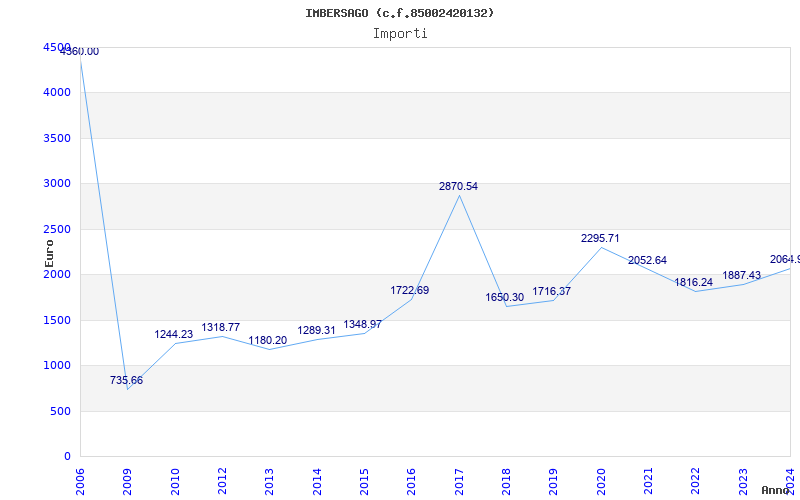The width and height of the screenshot is (800, 500).
Task: Click the x-axis year 2016
Action: coord(411,482)
